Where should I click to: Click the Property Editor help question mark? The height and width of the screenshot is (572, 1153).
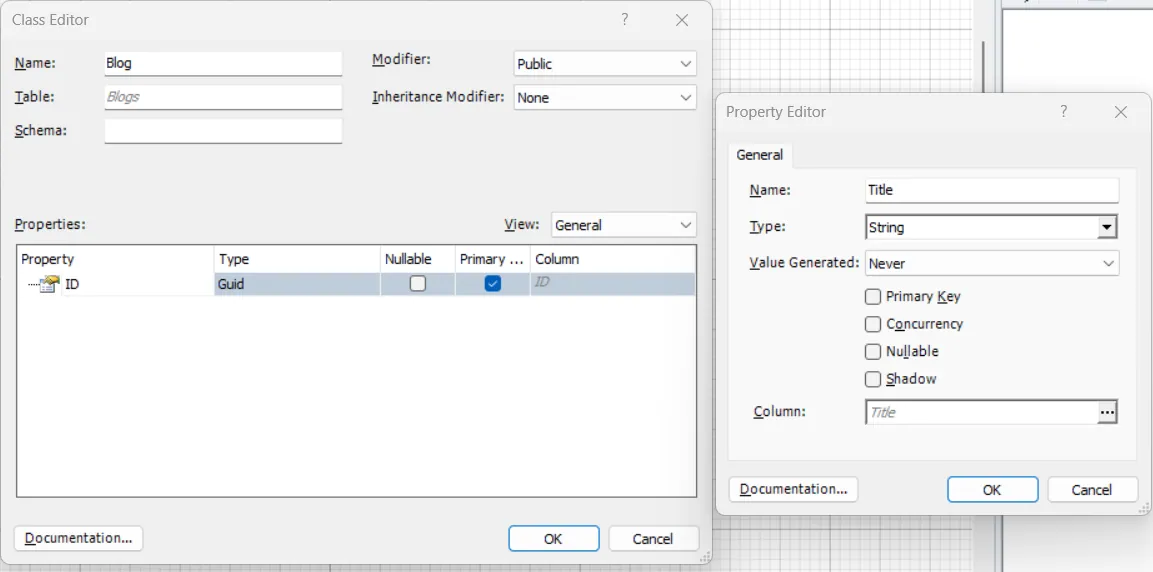pos(1063,112)
